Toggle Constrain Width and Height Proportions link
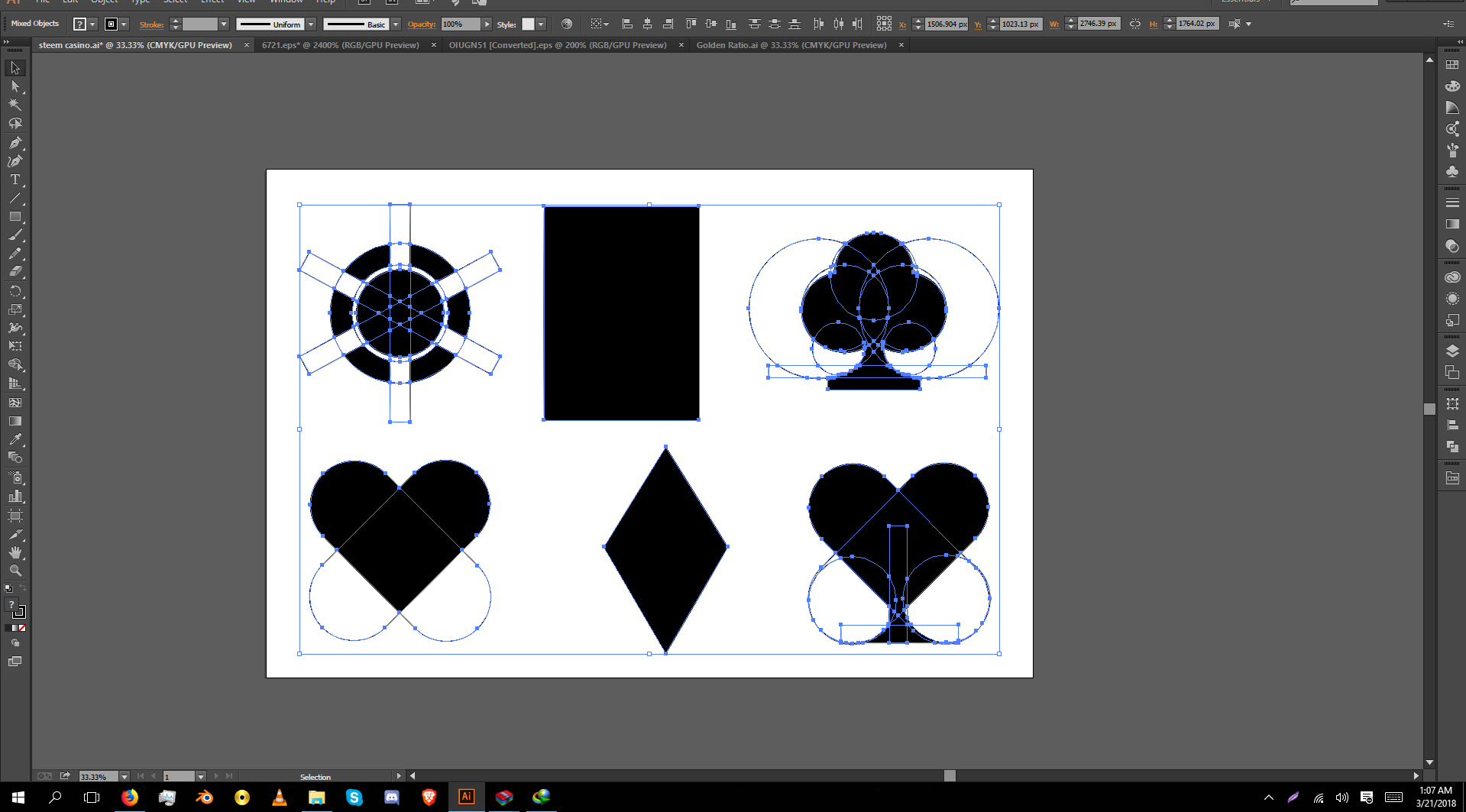Viewport: 1466px width, 812px height. (1135, 24)
